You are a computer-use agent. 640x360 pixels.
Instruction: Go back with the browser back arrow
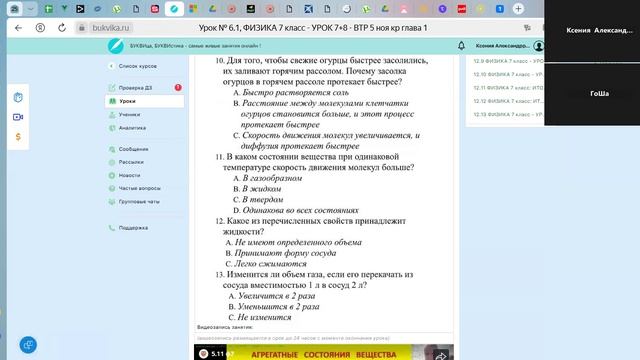point(18,28)
